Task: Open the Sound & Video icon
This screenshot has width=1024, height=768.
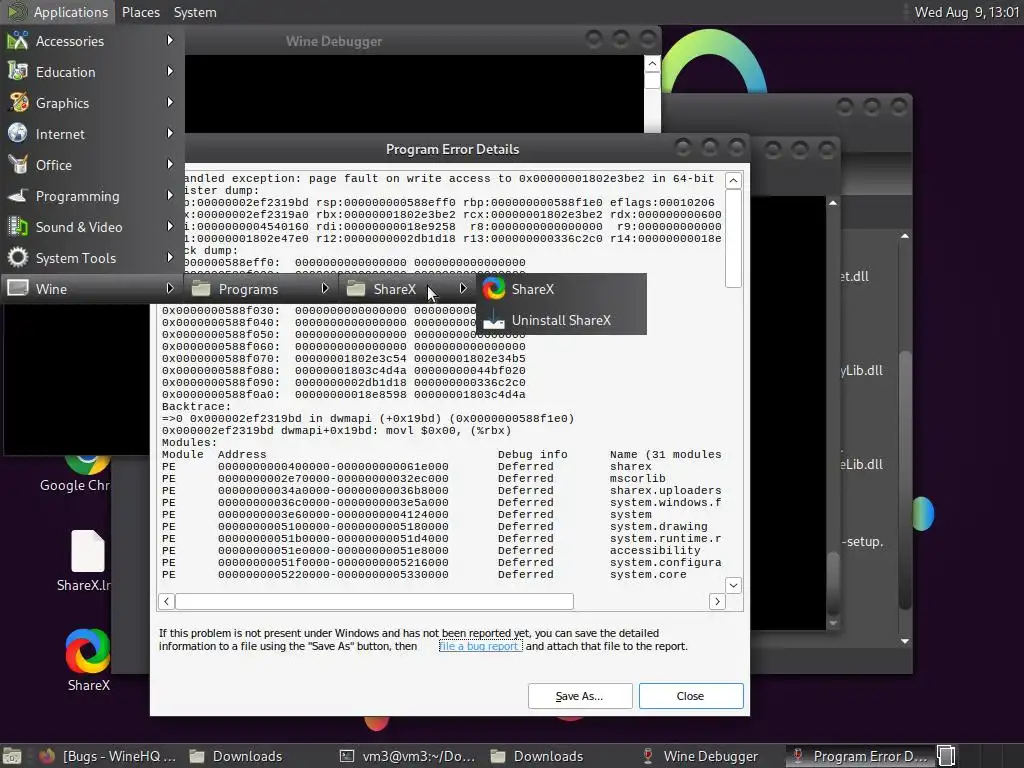Action: coord(18,227)
